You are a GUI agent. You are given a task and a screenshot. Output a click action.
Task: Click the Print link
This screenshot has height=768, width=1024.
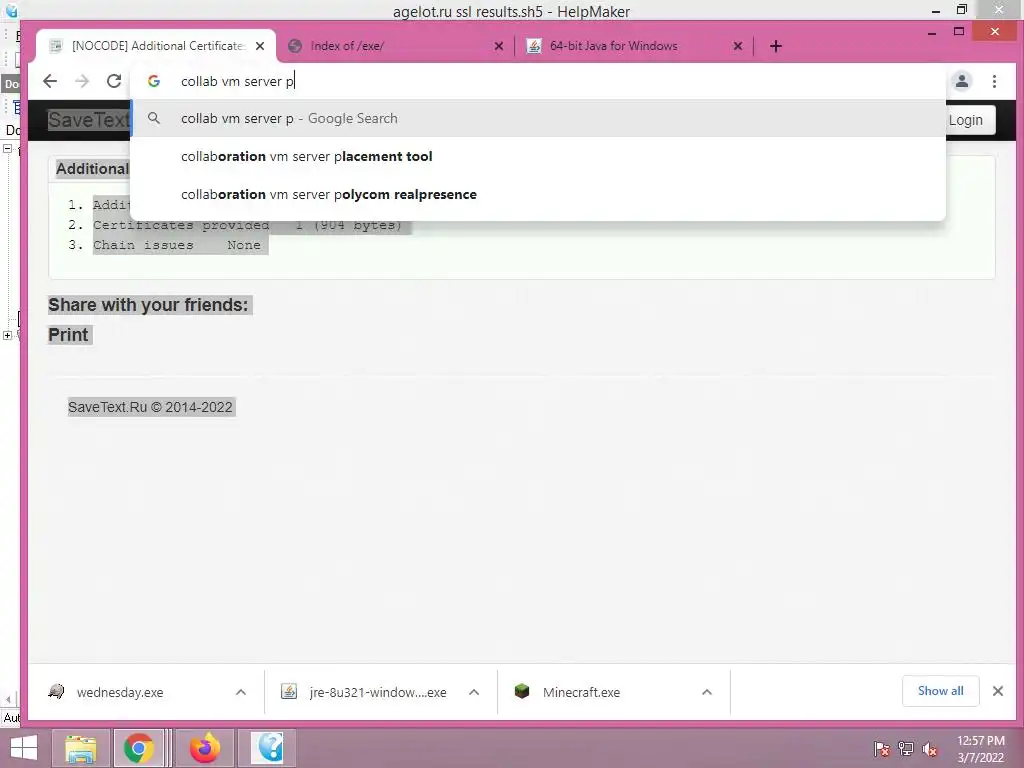[69, 335]
